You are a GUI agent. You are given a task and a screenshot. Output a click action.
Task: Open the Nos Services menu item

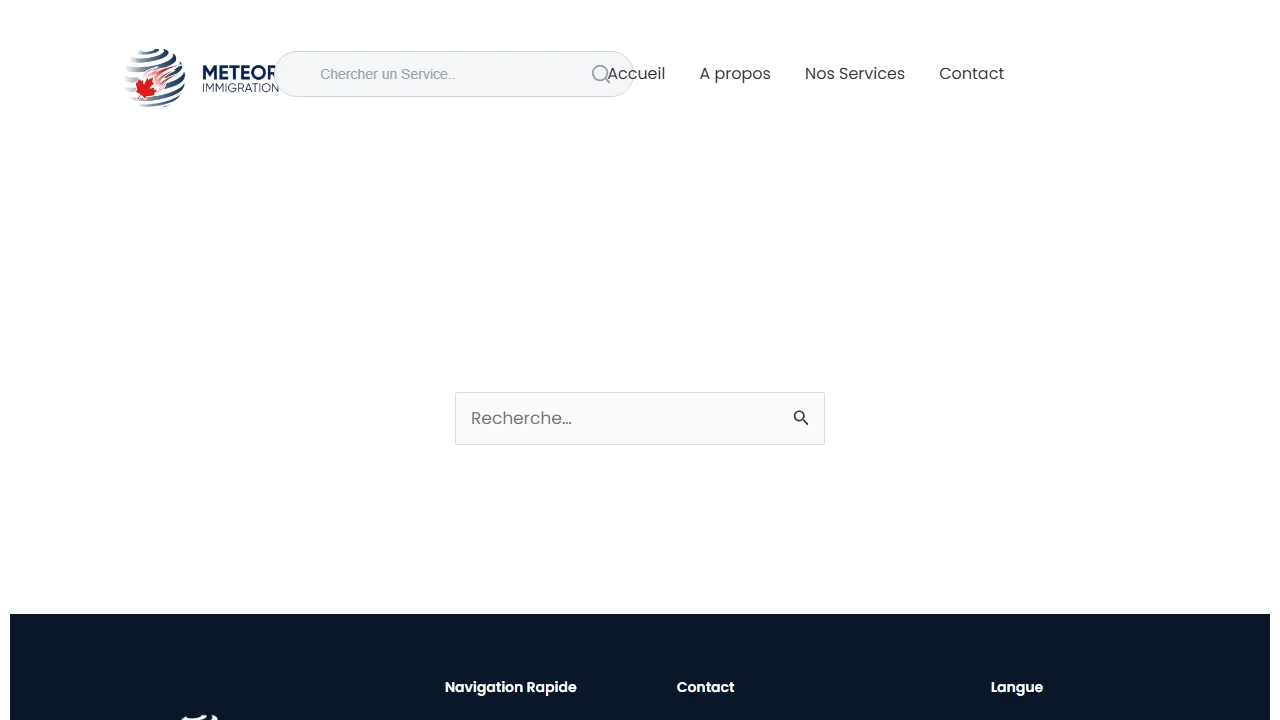point(855,74)
